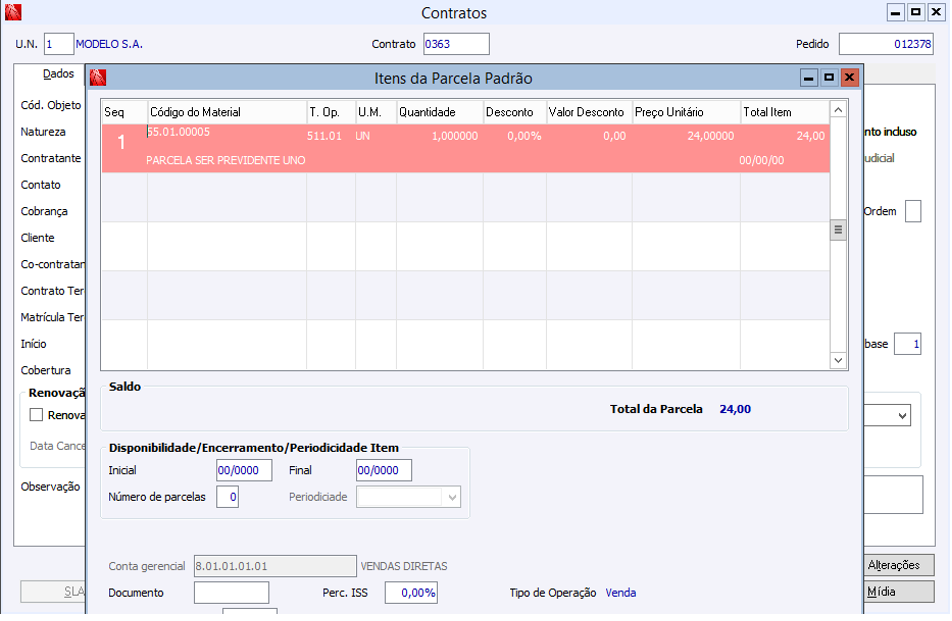Click the Valor Desconto column header

point(590,112)
